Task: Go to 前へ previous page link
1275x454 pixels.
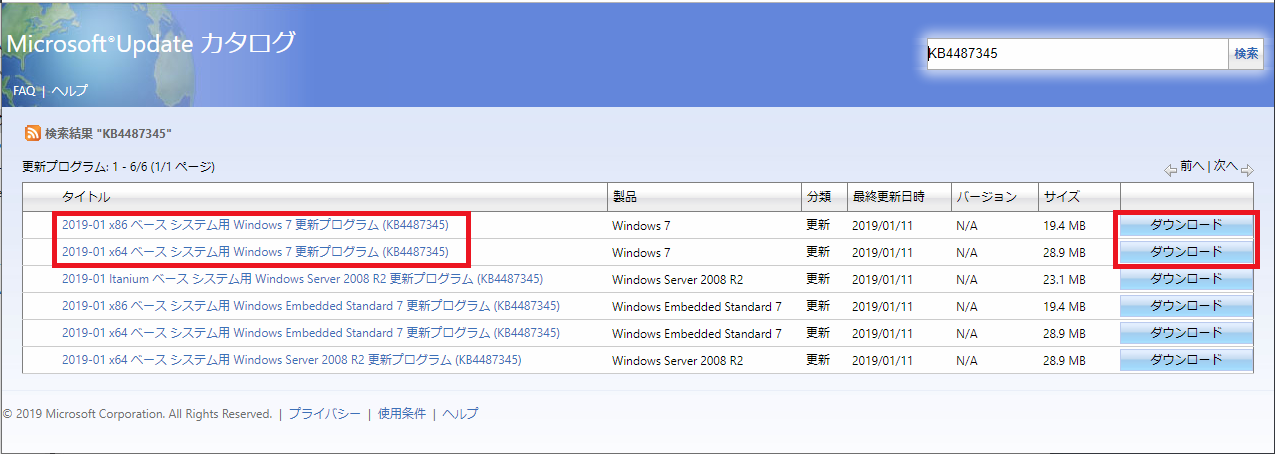Action: 1192,166
